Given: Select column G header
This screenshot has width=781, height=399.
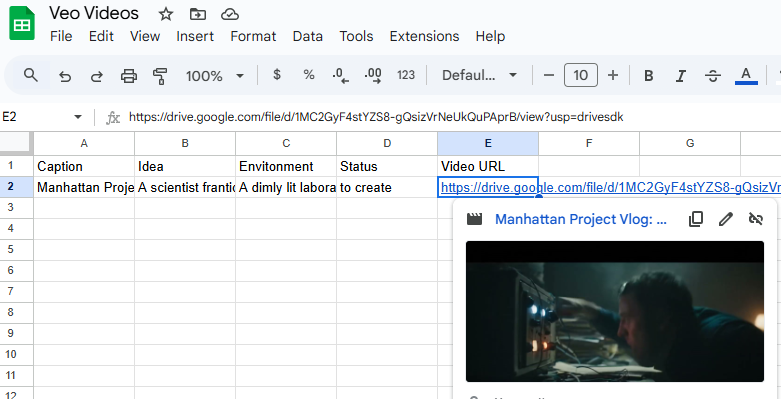Looking at the screenshot, I should coord(690,143).
